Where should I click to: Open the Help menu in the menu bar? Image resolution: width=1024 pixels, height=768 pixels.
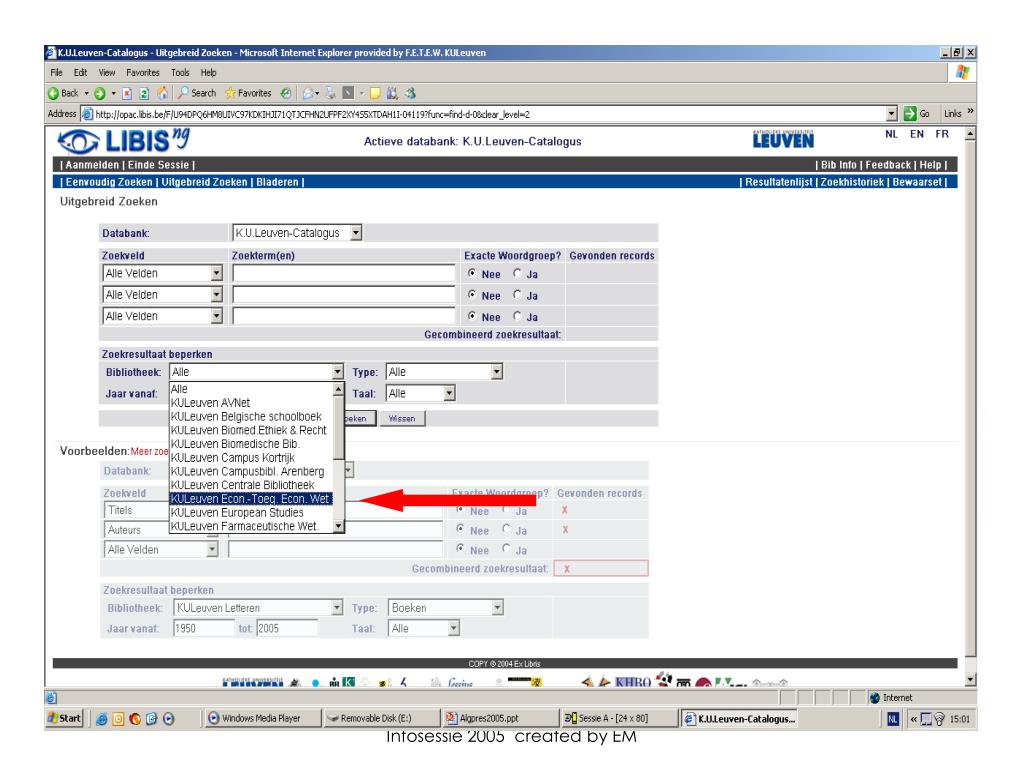click(x=208, y=72)
